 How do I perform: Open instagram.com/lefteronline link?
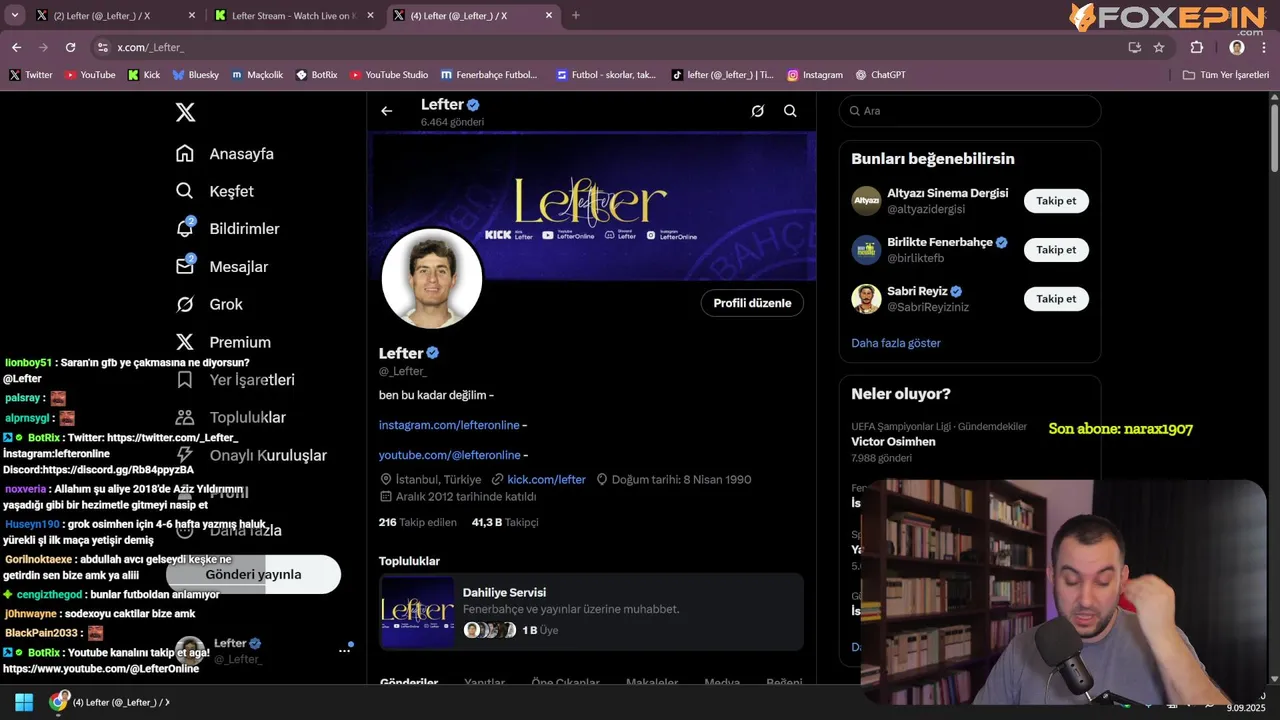tap(449, 425)
